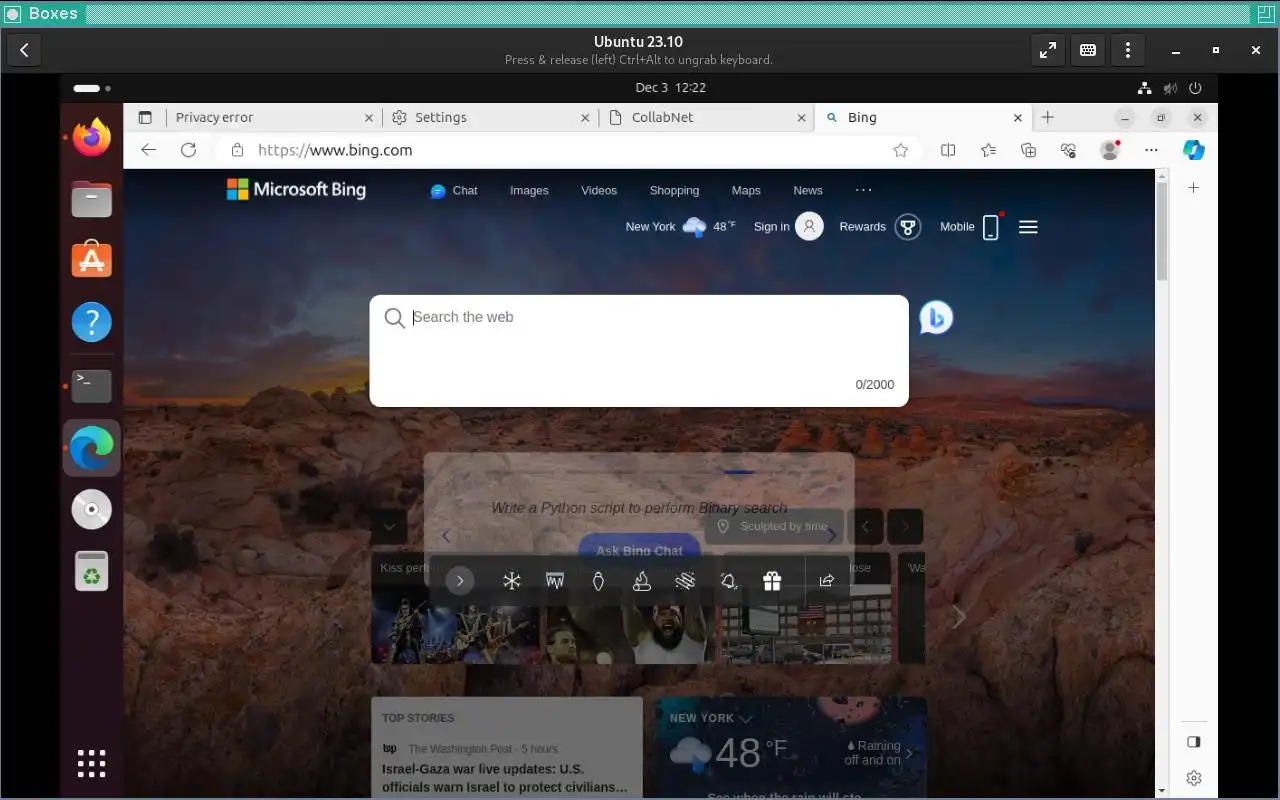
Task: Open the Copilot sidebar icon in Edge
Action: 1193,150
